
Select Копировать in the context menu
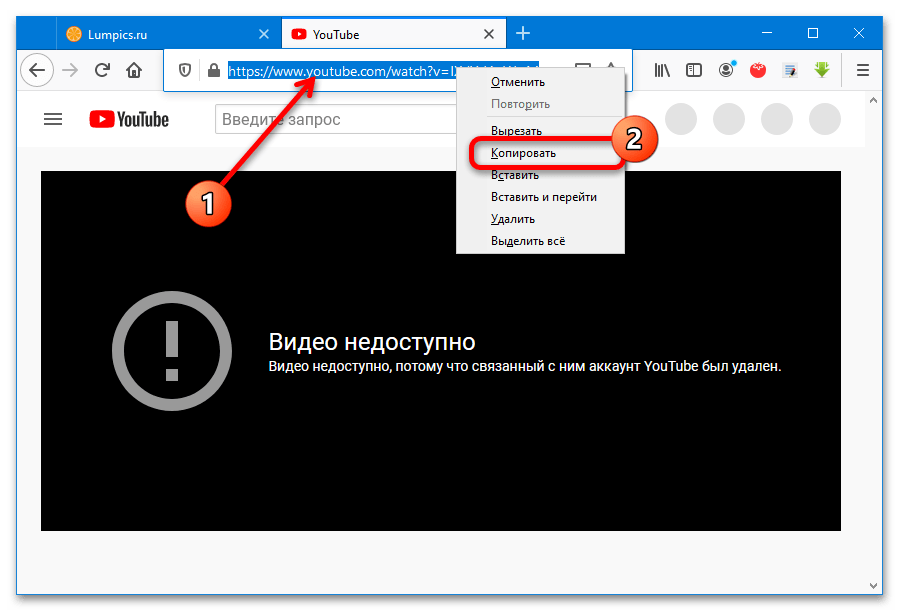pos(523,153)
